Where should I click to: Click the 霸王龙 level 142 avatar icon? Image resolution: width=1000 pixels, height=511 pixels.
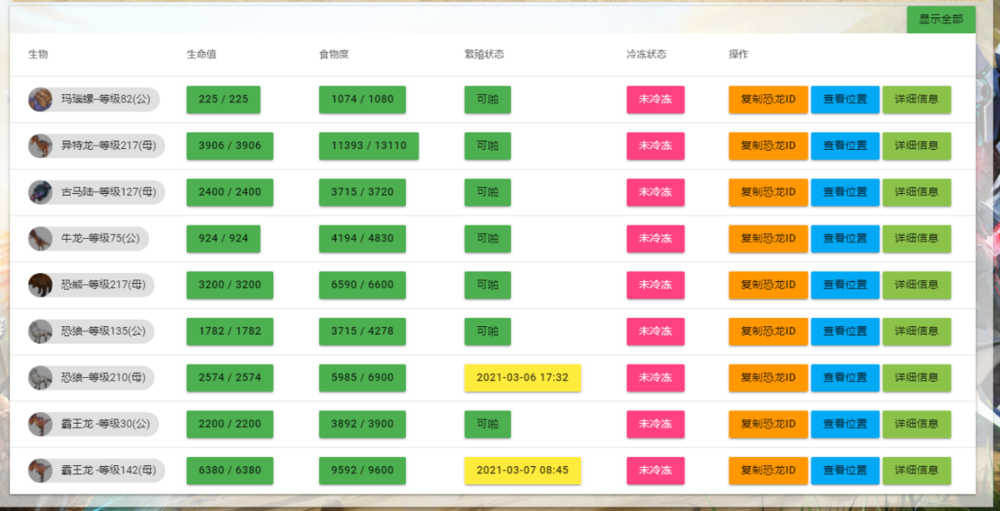(x=40, y=470)
